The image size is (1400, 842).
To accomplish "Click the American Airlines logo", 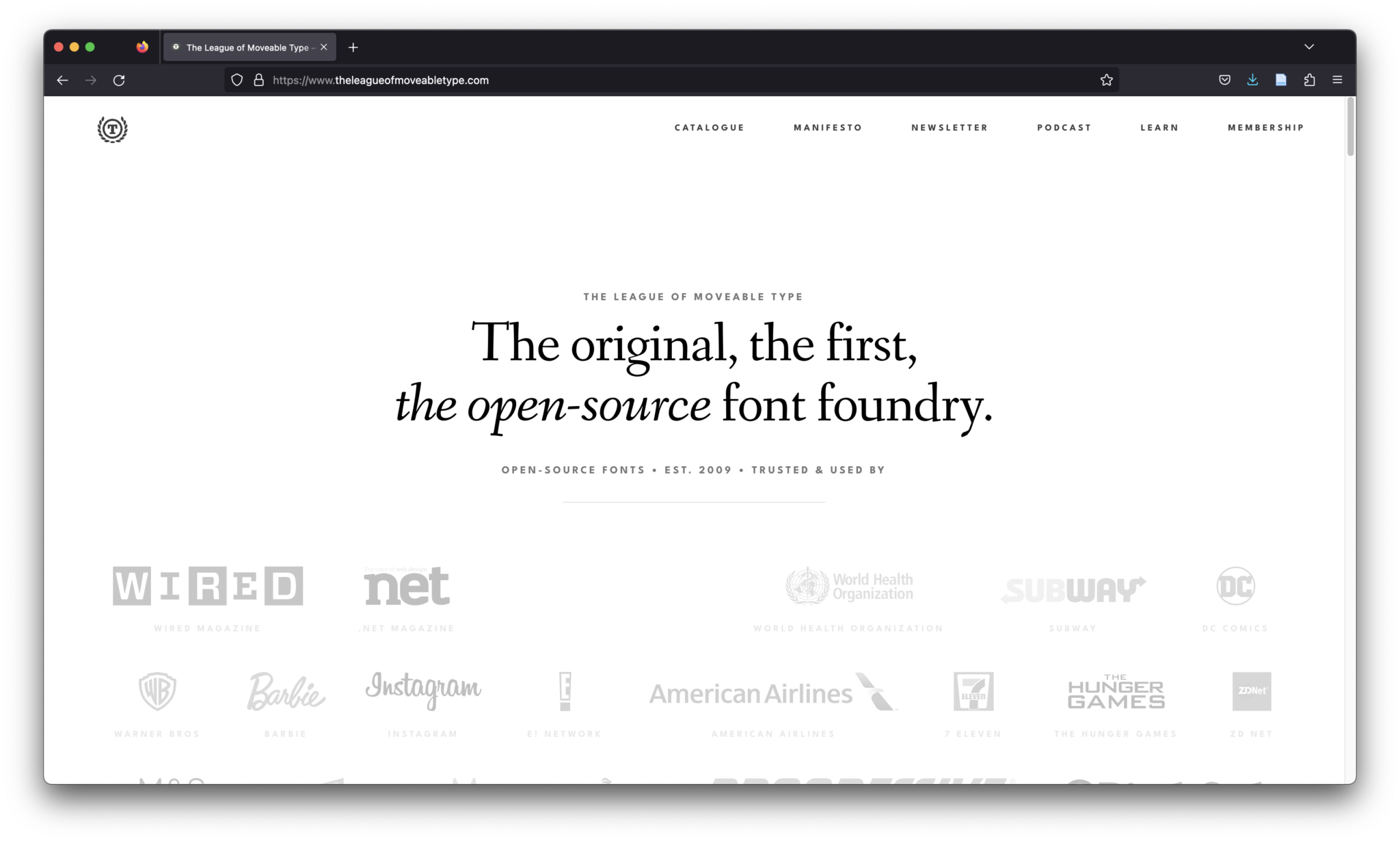I will click(x=773, y=692).
